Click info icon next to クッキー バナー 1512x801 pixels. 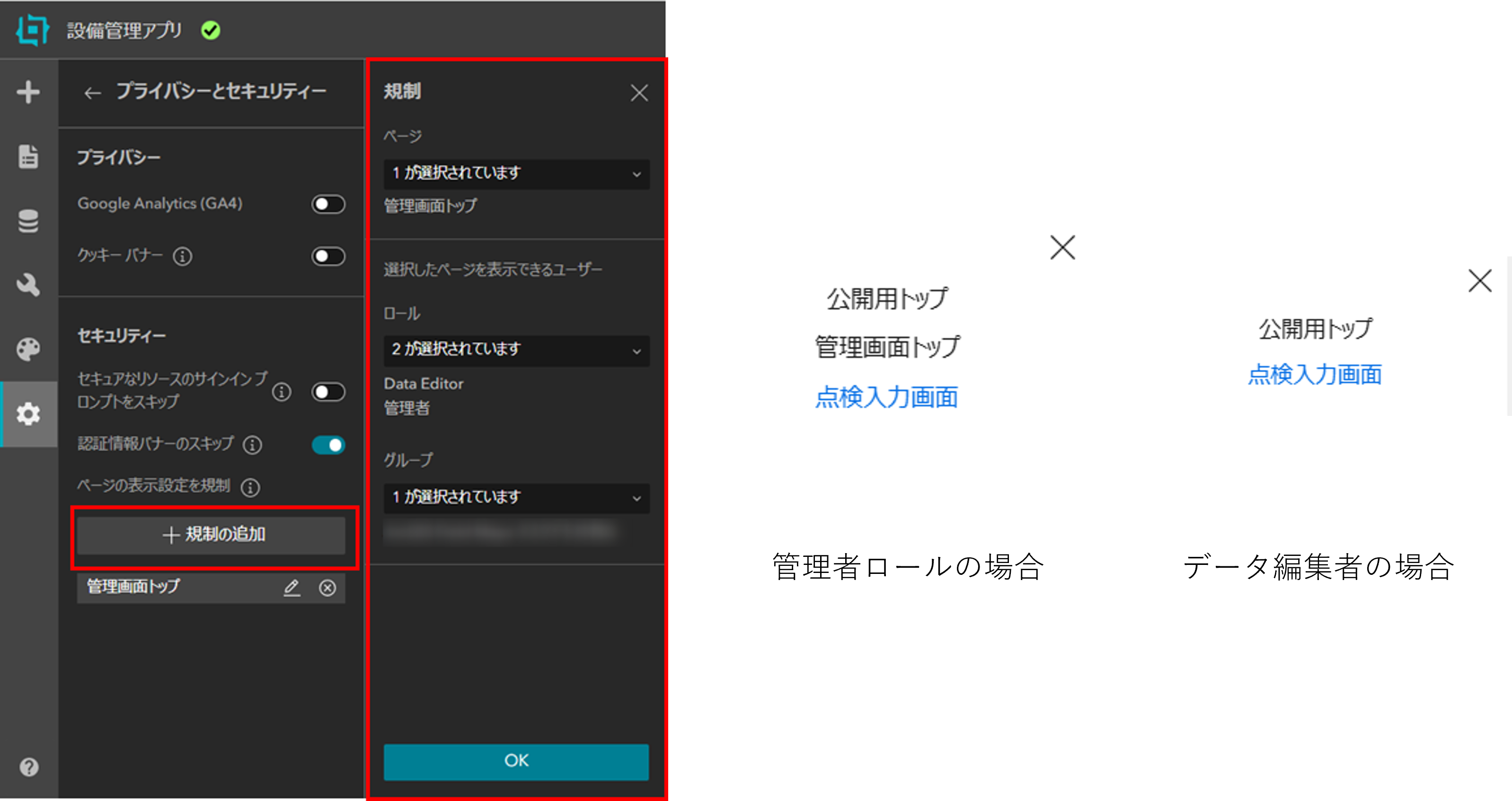[183, 256]
